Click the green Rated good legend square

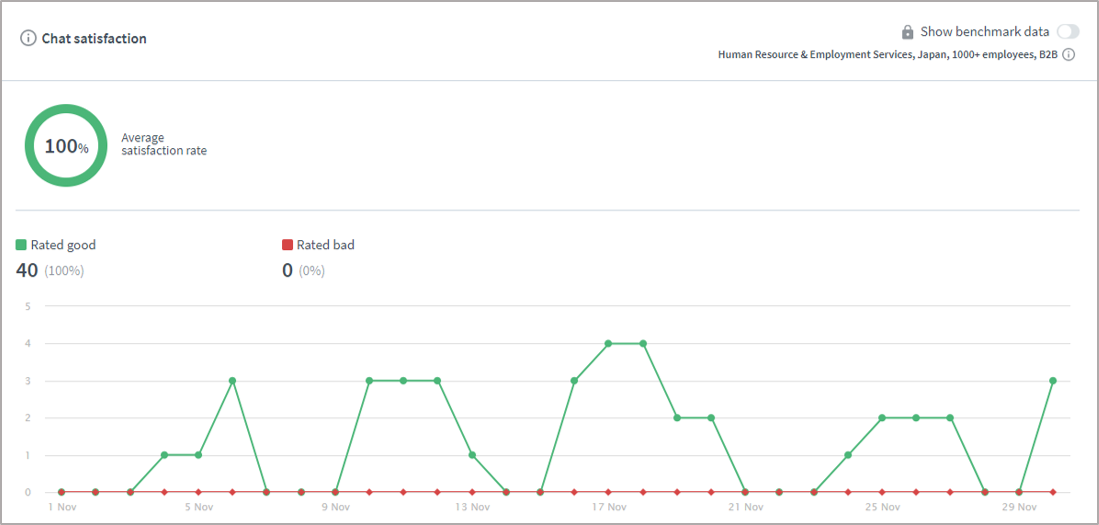point(21,245)
